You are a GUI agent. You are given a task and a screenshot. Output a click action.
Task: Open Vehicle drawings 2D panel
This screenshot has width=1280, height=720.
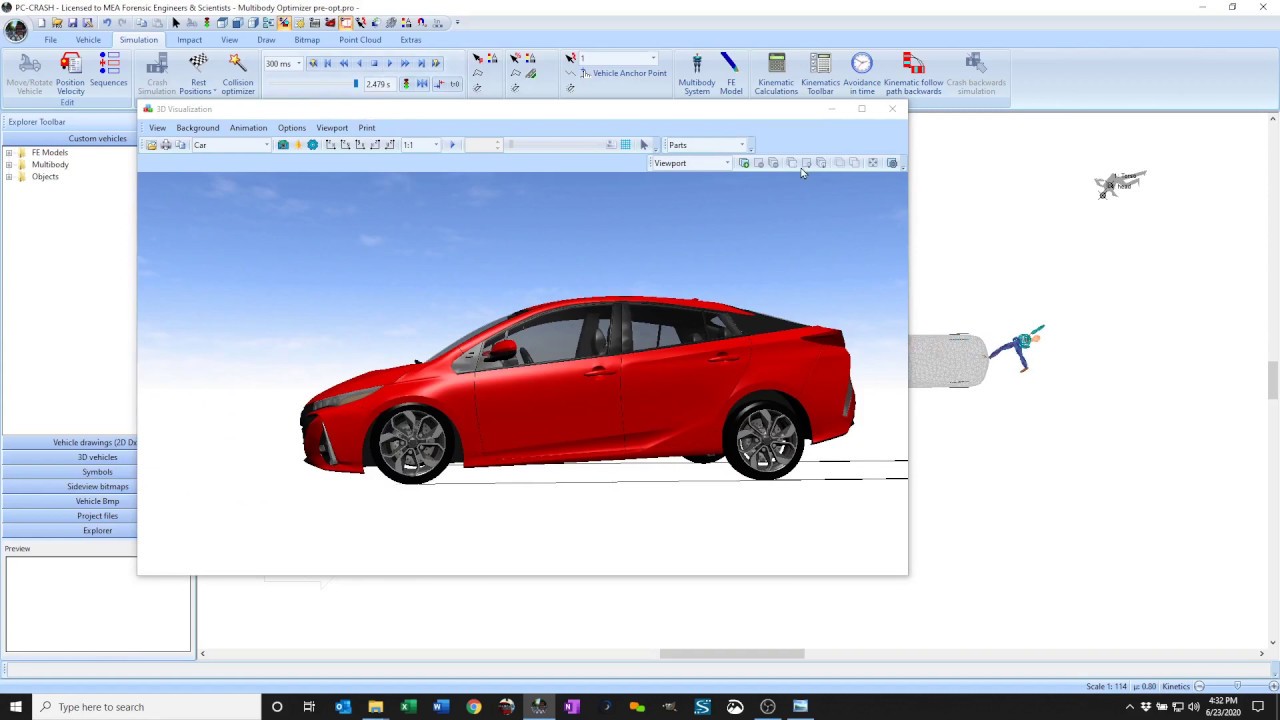[69, 442]
